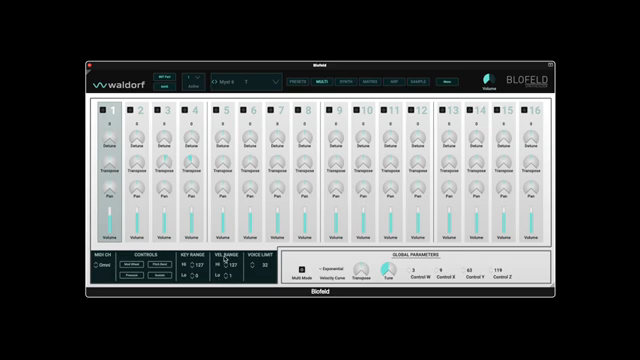Image resolution: width=640 pixels, height=360 pixels.
Task: Click the Transpose knob of part 4
Action: 191,162
